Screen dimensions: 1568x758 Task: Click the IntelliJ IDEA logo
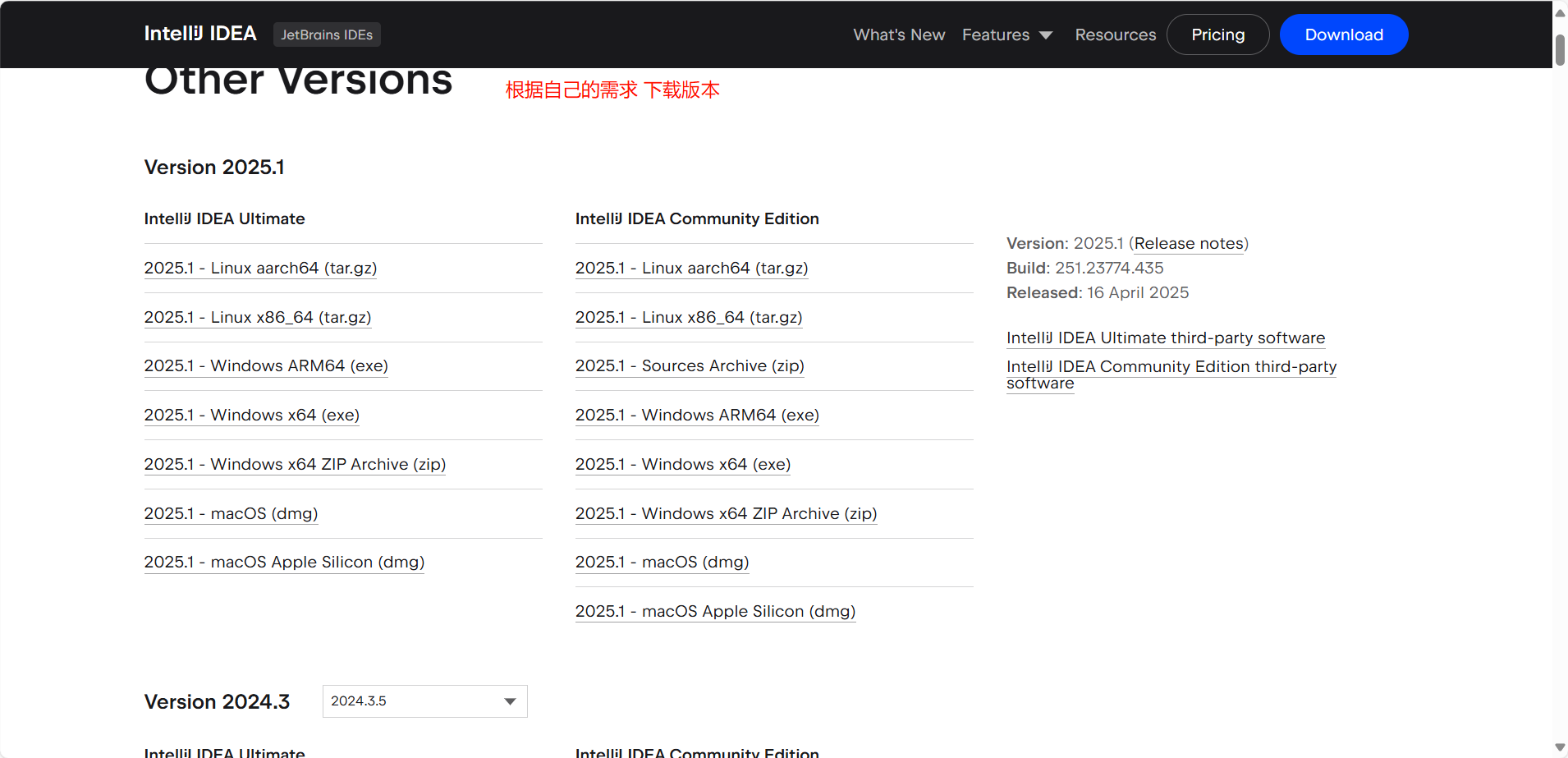click(x=200, y=34)
